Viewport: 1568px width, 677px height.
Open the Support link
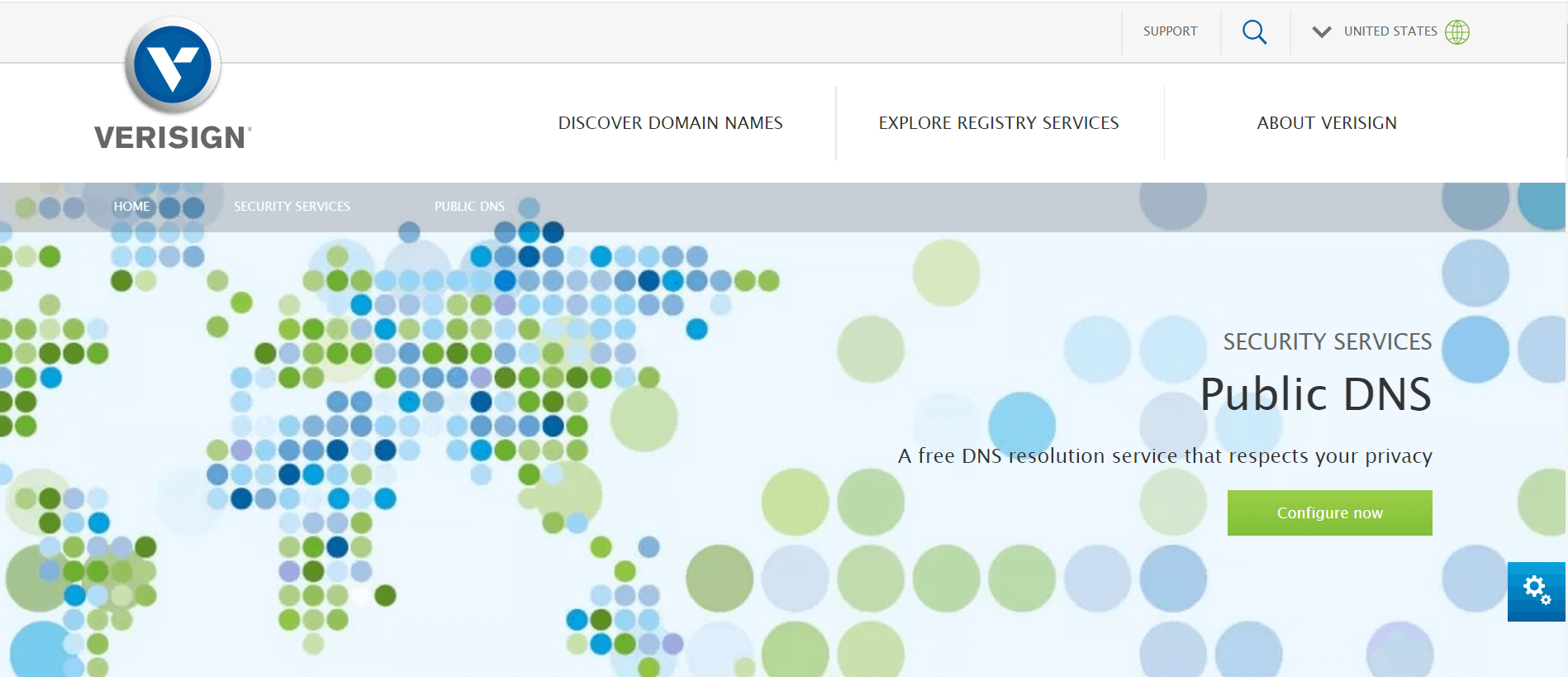pyautogui.click(x=1170, y=31)
